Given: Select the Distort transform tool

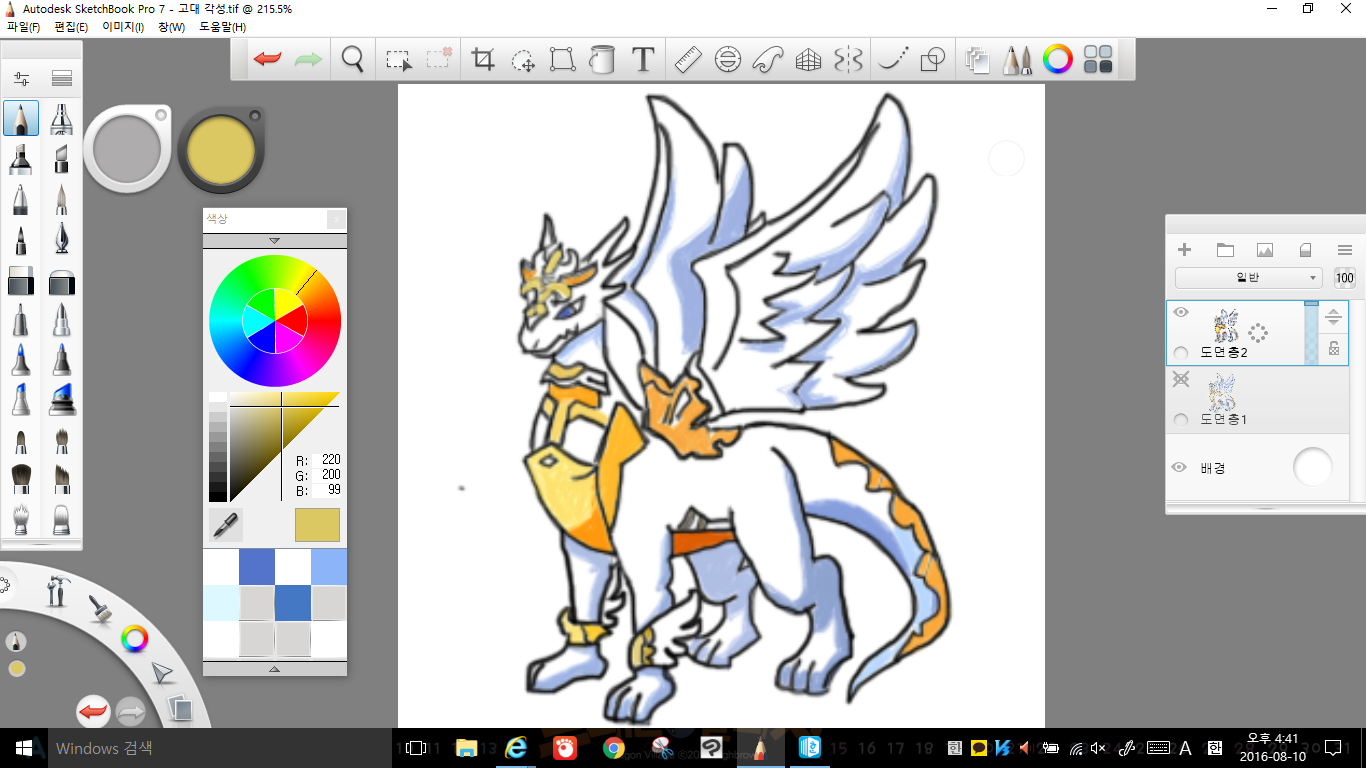Looking at the screenshot, I should tap(563, 60).
